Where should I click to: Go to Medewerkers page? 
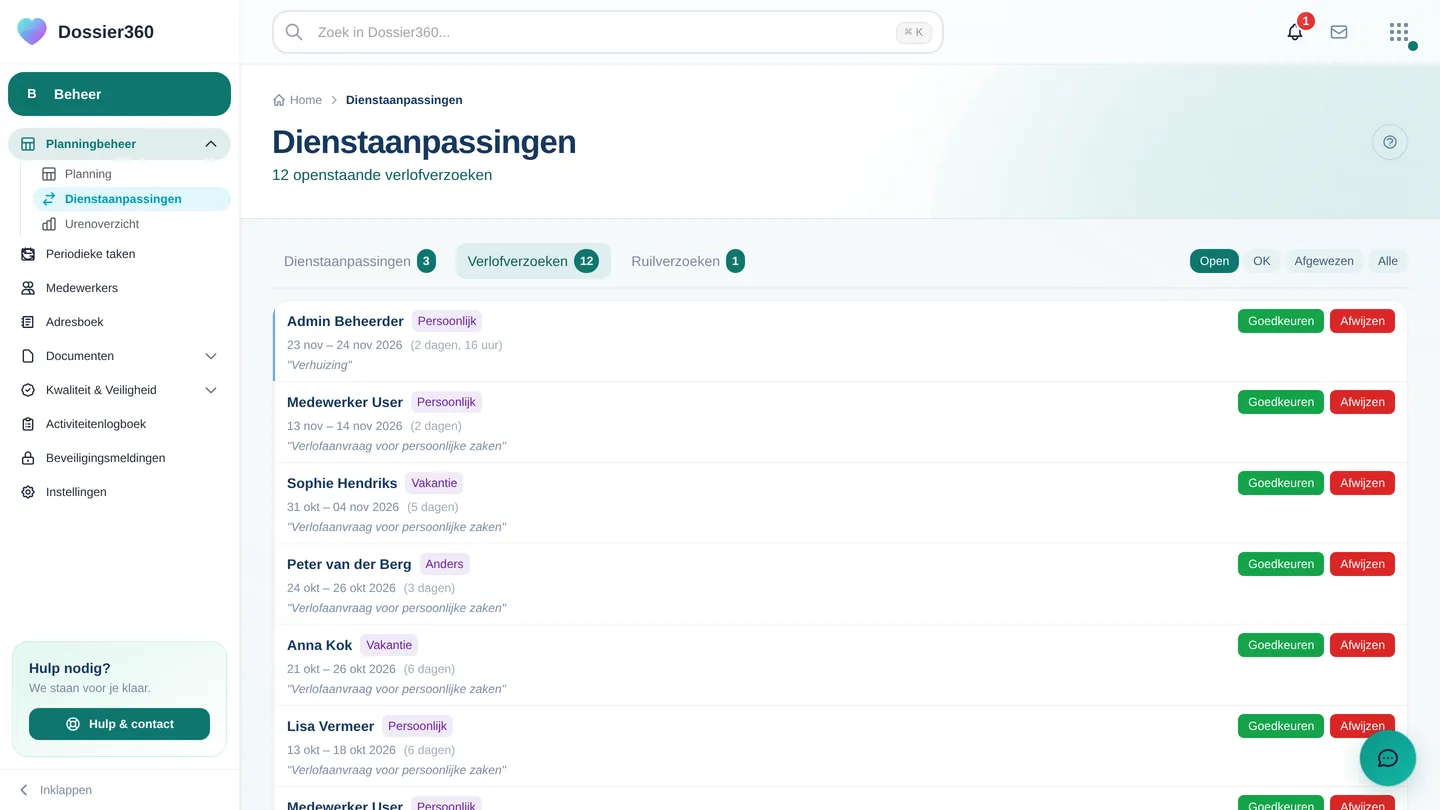(119, 288)
